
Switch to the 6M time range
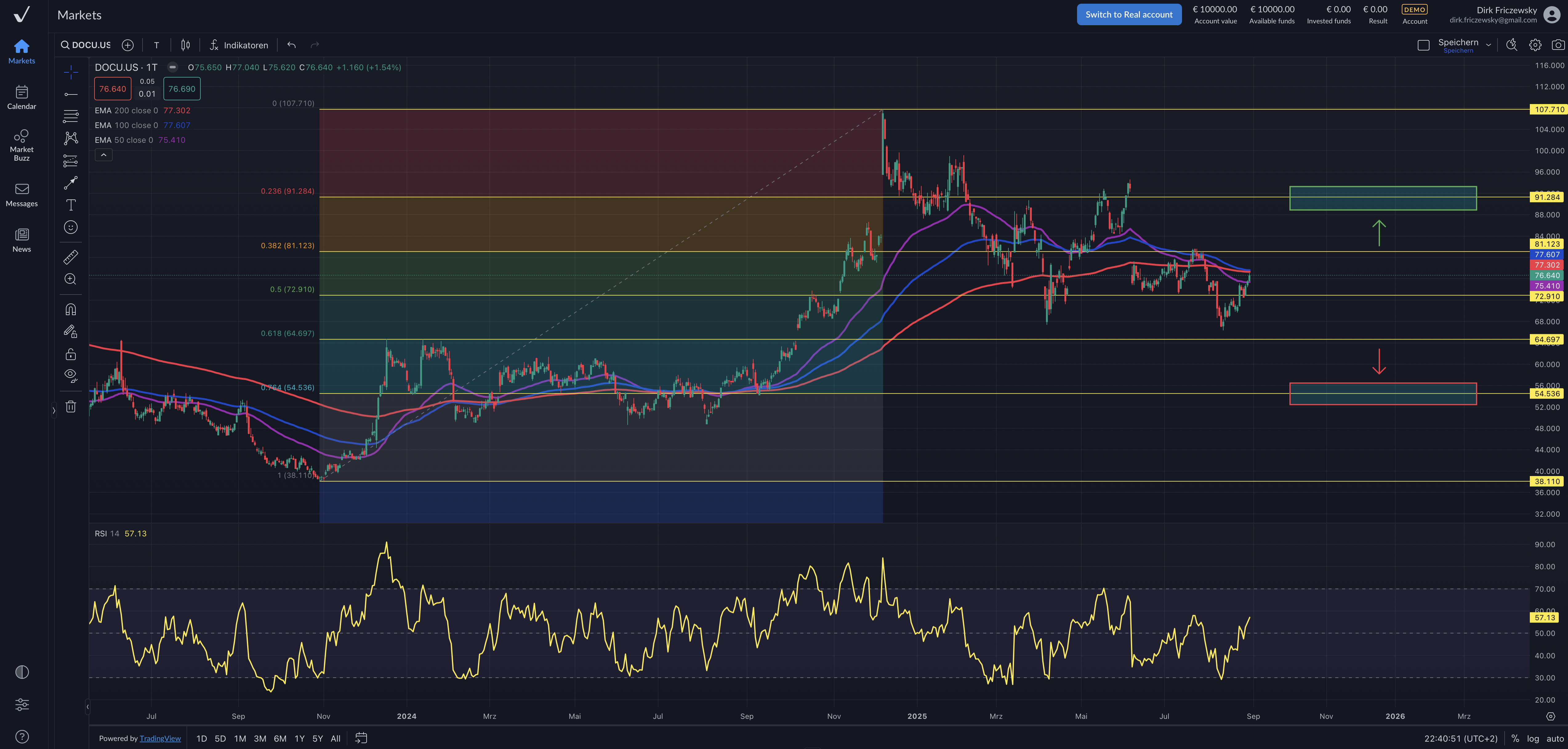click(280, 738)
